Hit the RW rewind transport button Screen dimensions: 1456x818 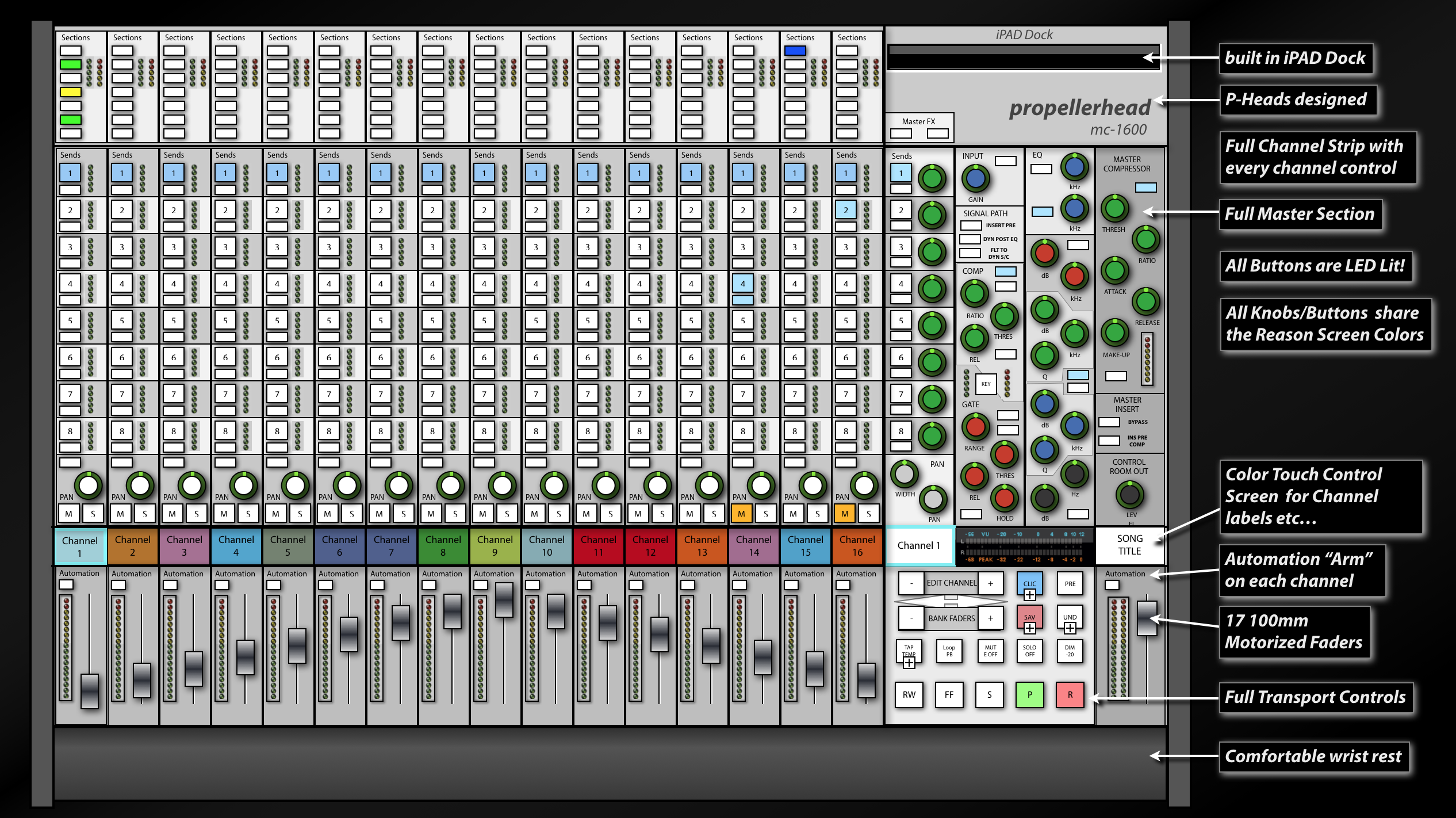909,694
